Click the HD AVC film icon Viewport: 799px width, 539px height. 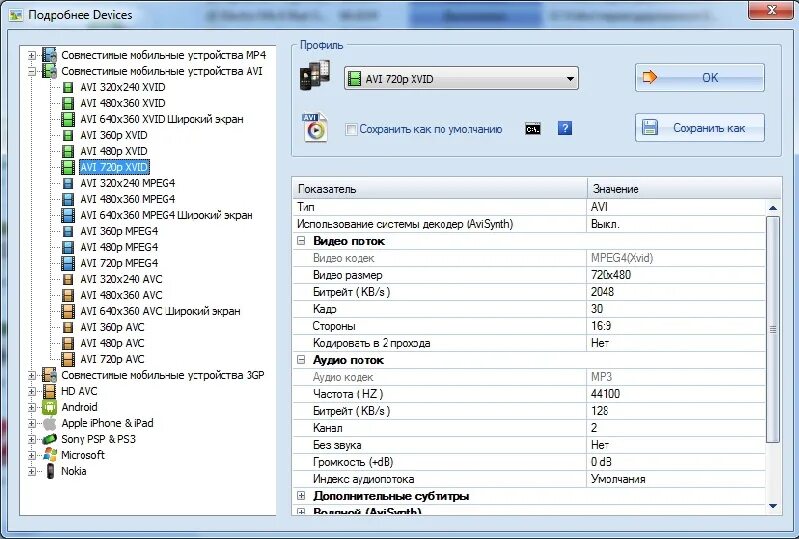pos(49,391)
